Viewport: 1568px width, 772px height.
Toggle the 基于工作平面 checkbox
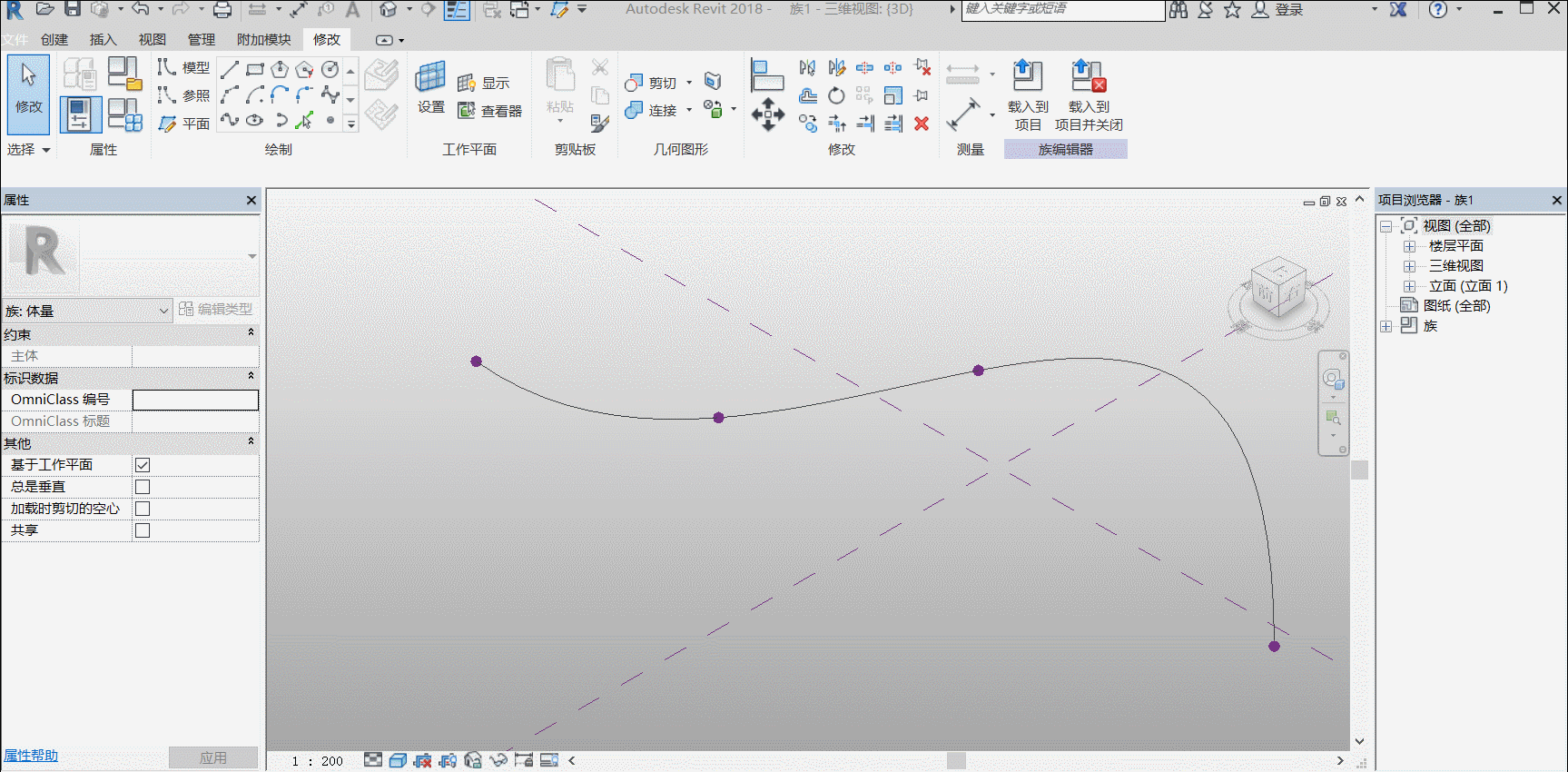[x=143, y=465]
